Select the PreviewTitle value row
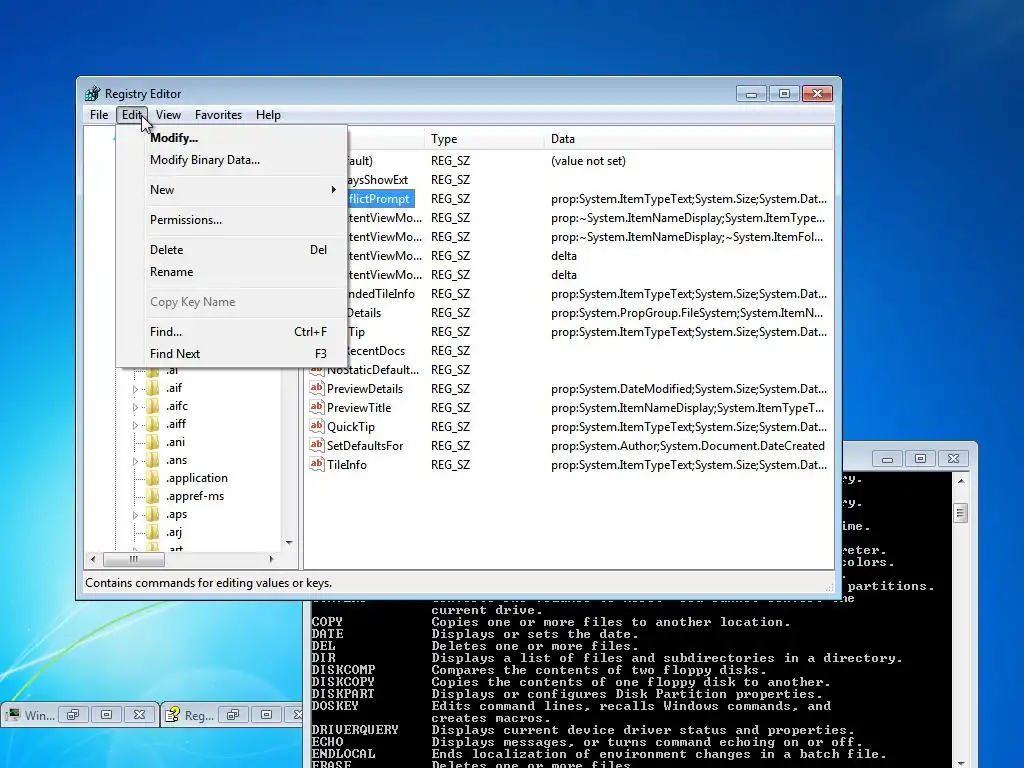The image size is (1024, 768). coord(568,408)
